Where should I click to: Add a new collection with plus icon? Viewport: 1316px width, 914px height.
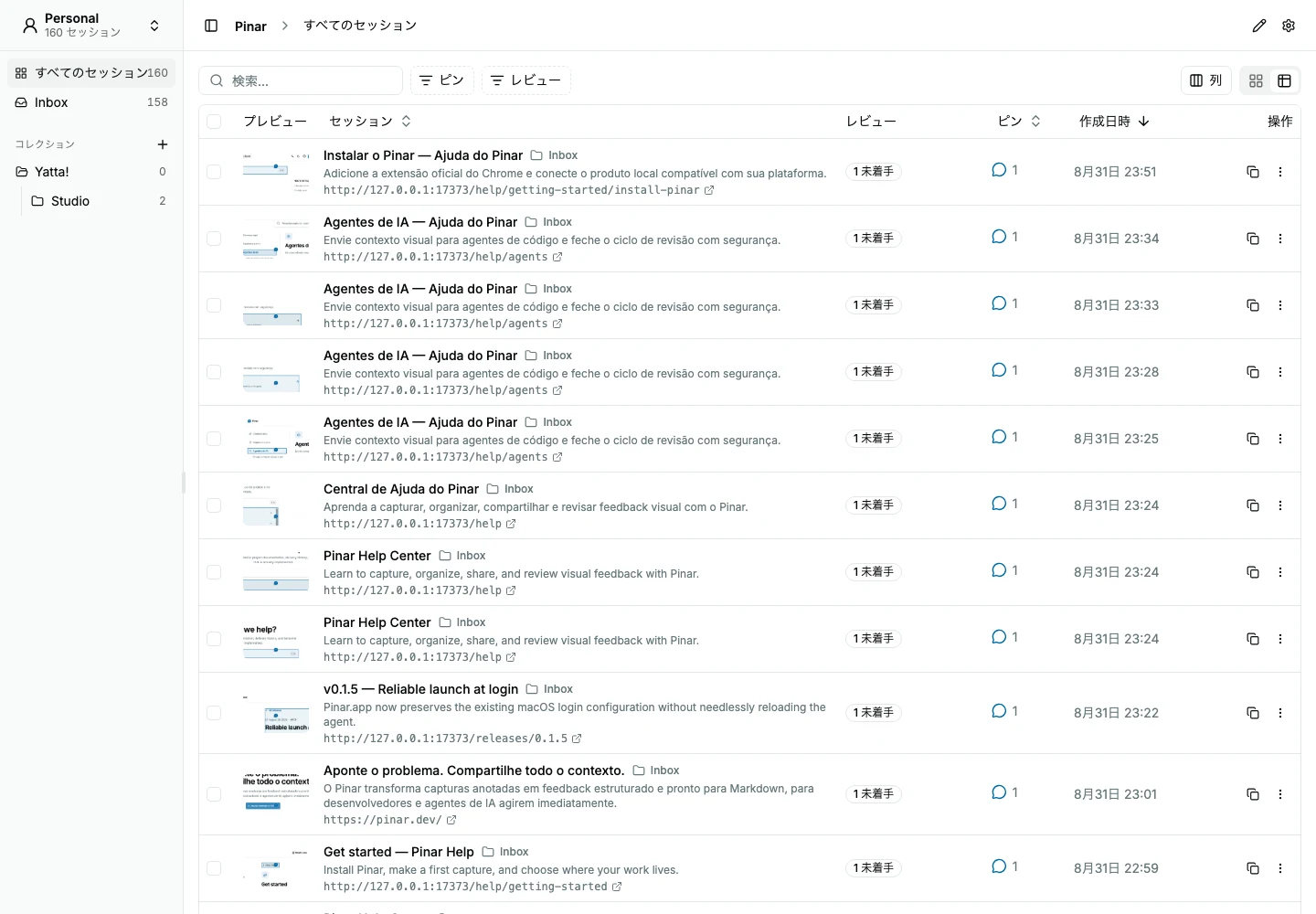[x=163, y=144]
